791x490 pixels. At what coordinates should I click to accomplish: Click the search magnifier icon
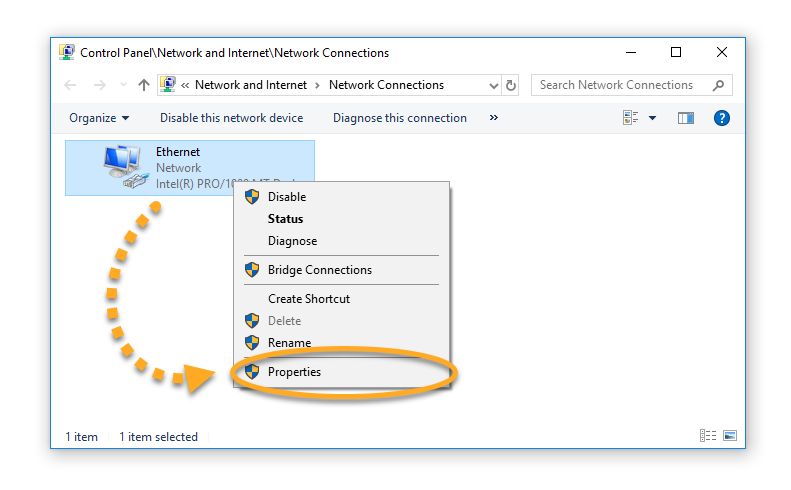click(718, 85)
